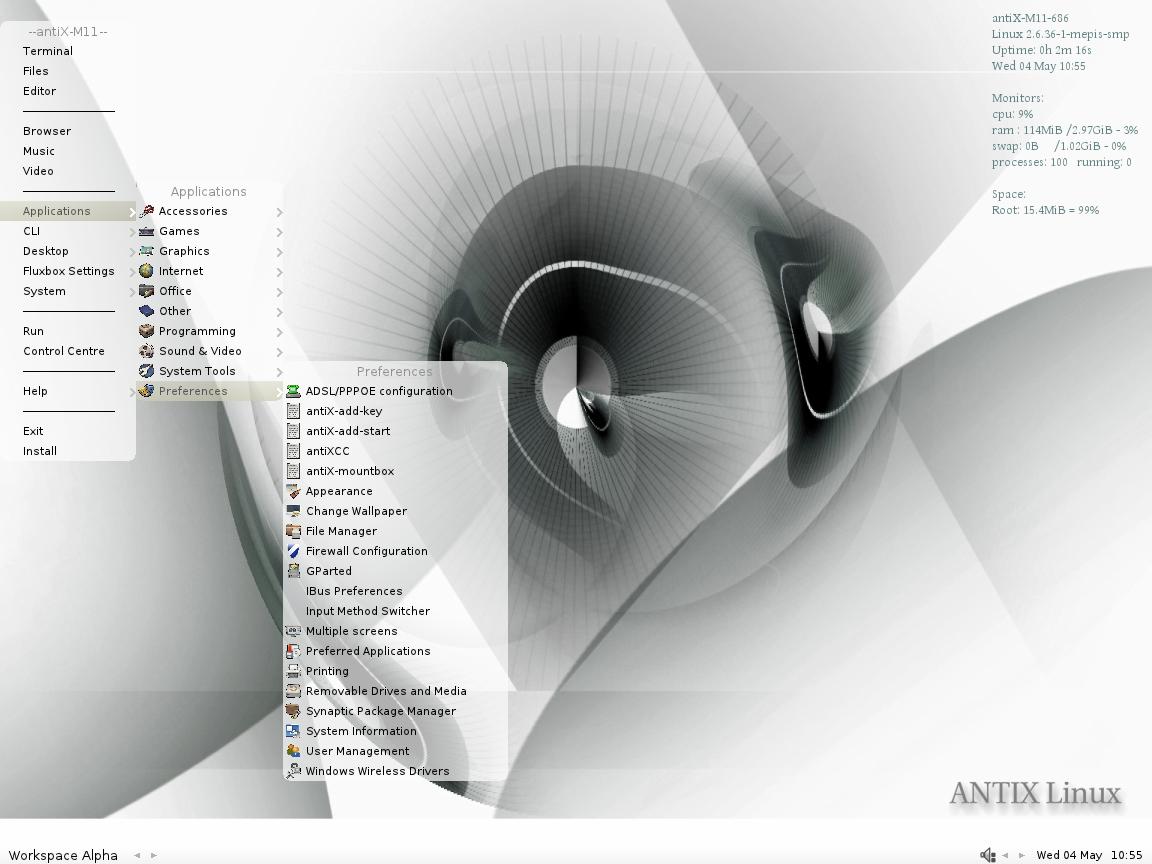Launch Terminal from the main menu

tap(48, 51)
